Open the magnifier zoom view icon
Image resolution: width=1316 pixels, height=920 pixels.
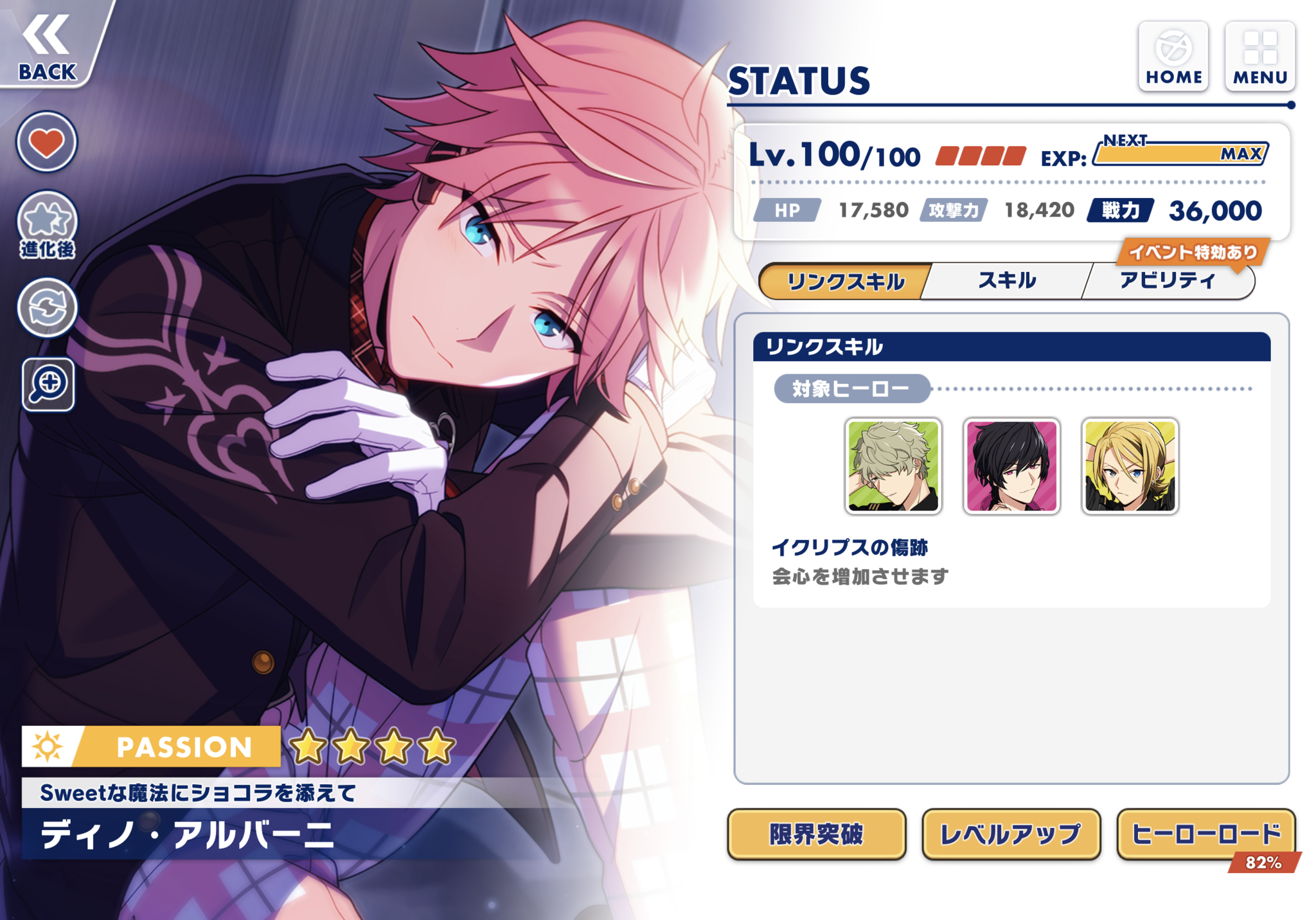point(48,384)
